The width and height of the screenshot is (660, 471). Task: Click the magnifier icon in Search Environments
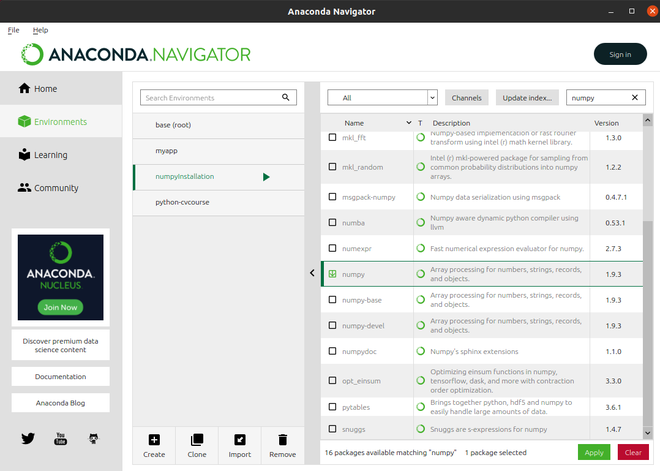pos(286,97)
